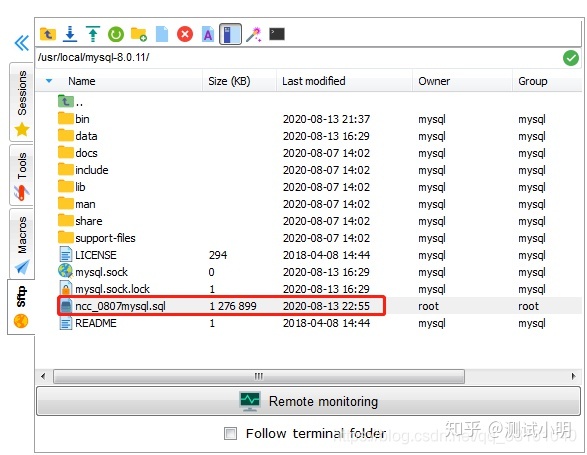Click the magic wand icon
The width and height of the screenshot is (587, 455).
click(254, 34)
